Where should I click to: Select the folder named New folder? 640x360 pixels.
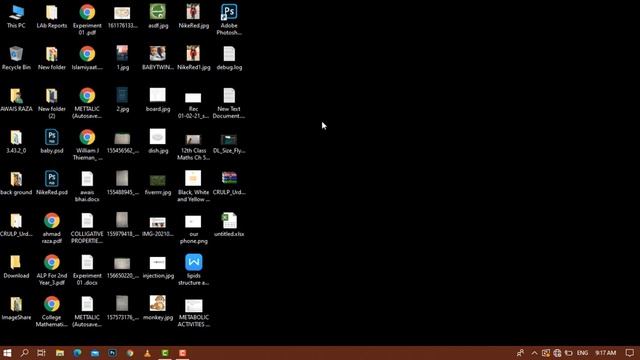point(52,58)
